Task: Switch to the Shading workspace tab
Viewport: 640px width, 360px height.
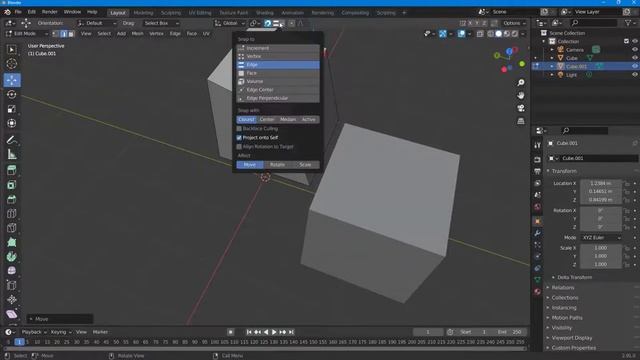Action: pyautogui.click(x=264, y=13)
